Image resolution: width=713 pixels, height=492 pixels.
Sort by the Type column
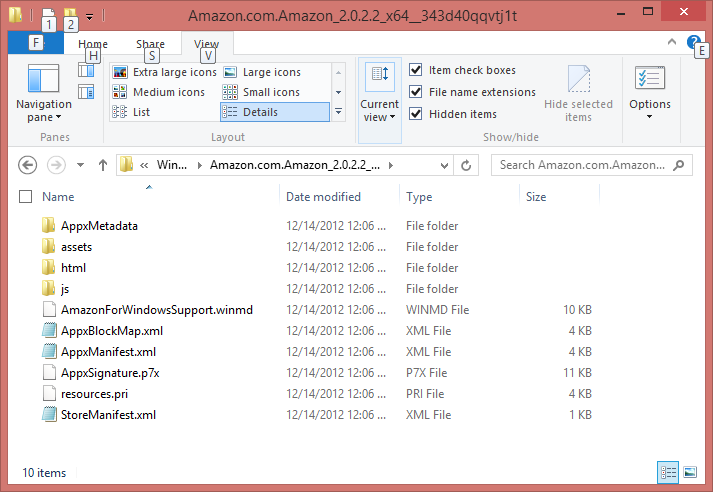419,197
